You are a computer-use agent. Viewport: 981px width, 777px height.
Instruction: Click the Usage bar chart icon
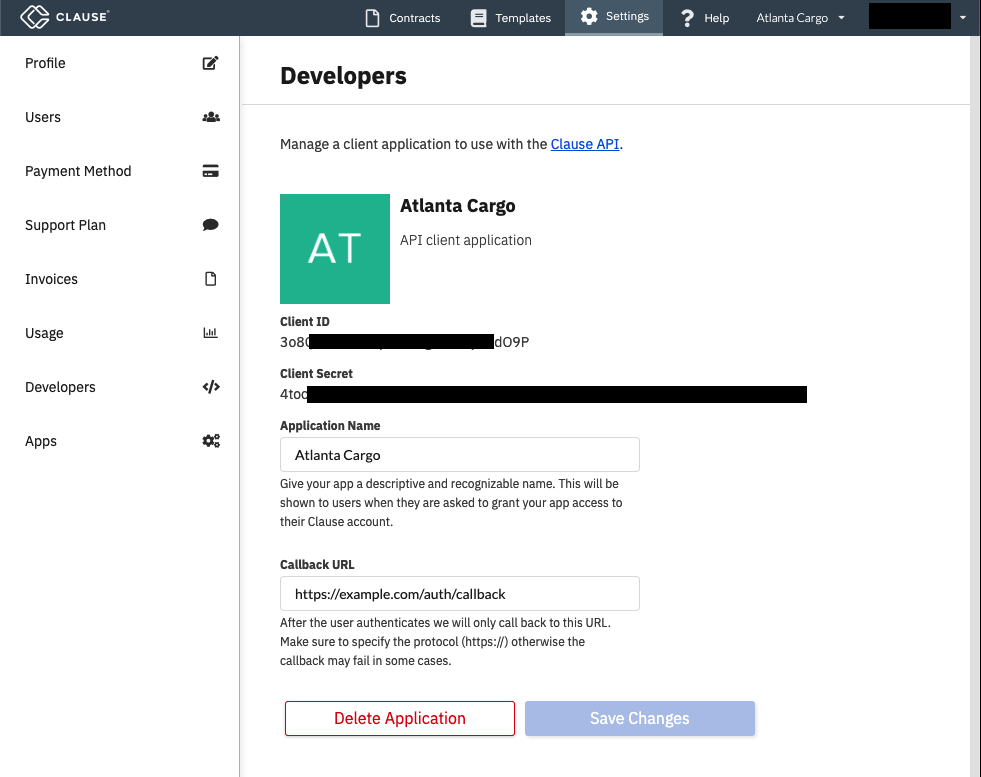point(210,333)
